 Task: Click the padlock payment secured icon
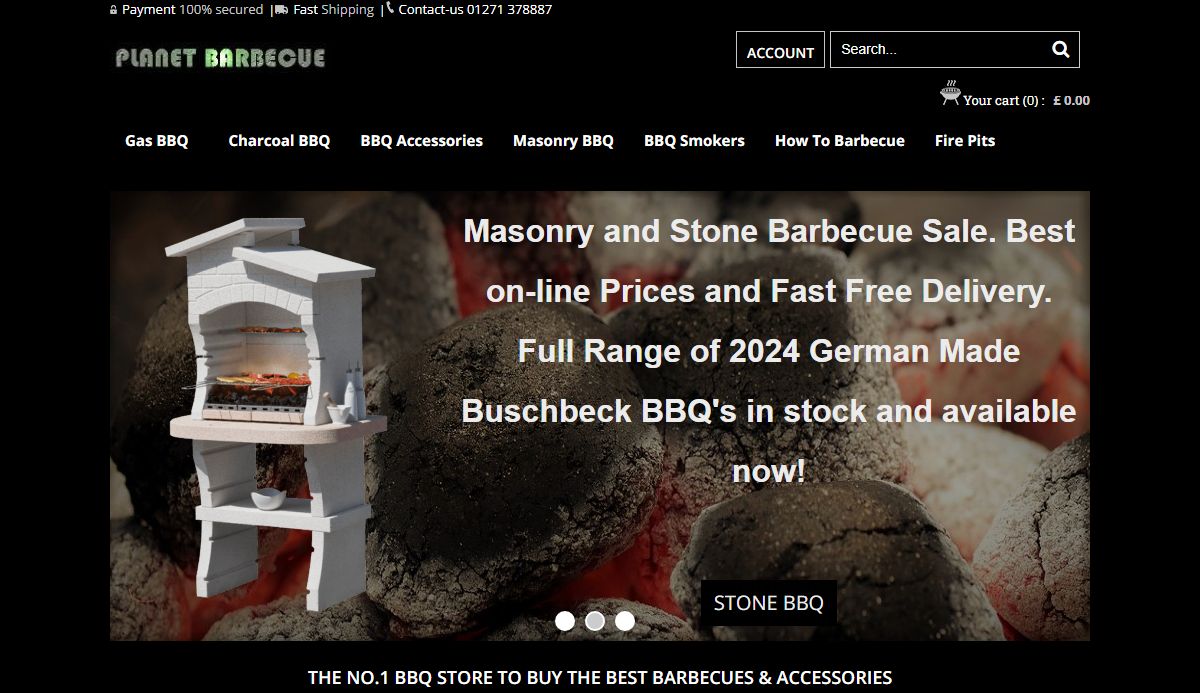[114, 10]
